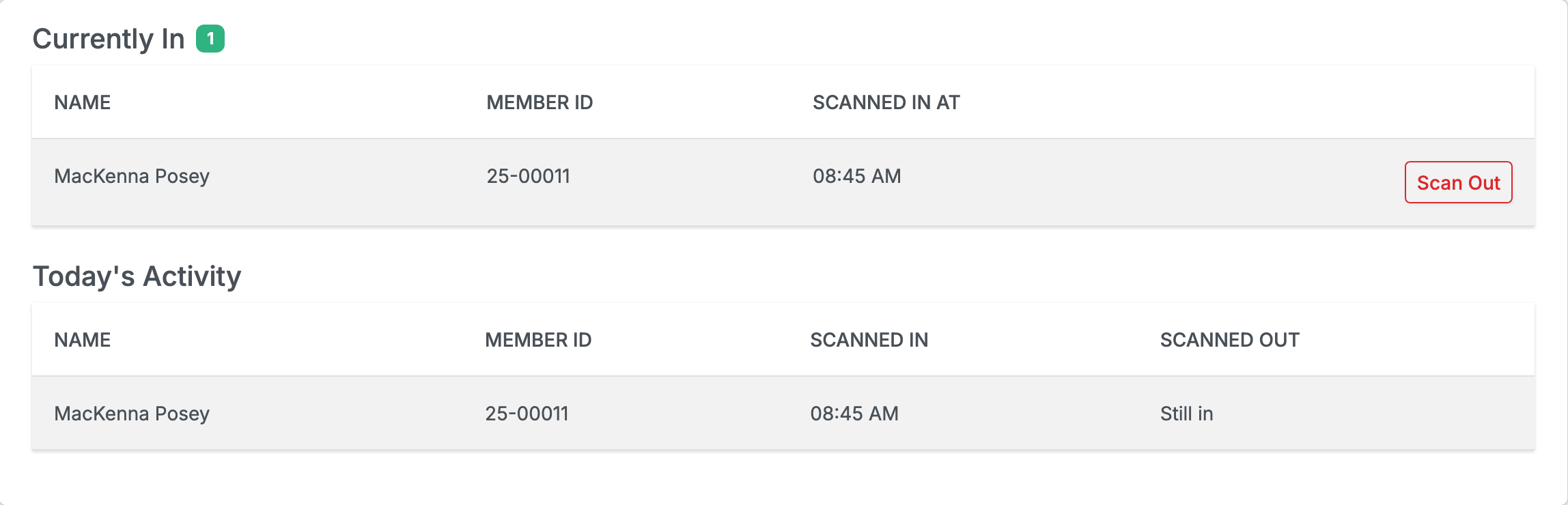This screenshot has width=1568, height=505.
Task: Click the green count badge beside Currently In
Action: 210,39
